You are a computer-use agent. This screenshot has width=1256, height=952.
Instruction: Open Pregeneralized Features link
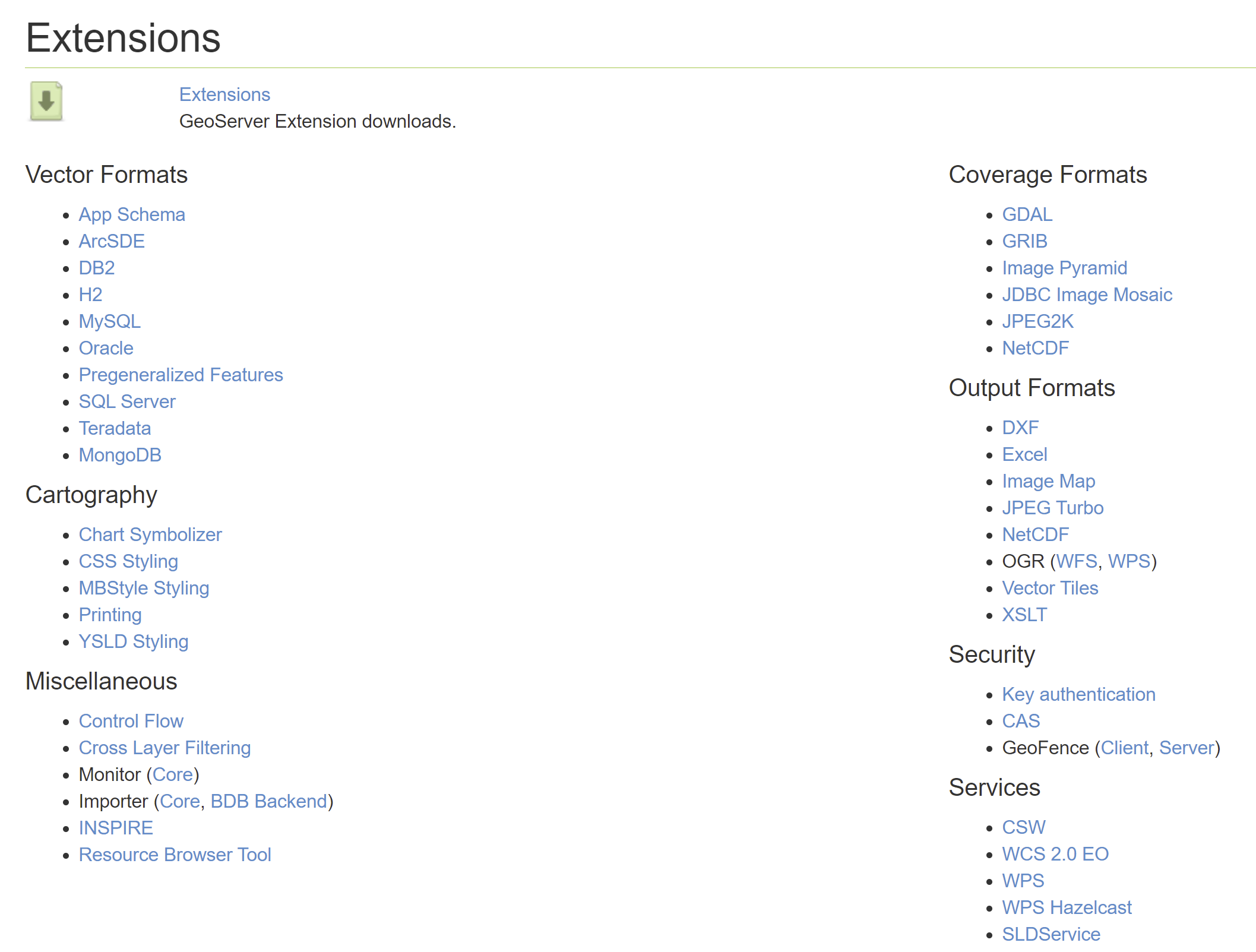(181, 375)
